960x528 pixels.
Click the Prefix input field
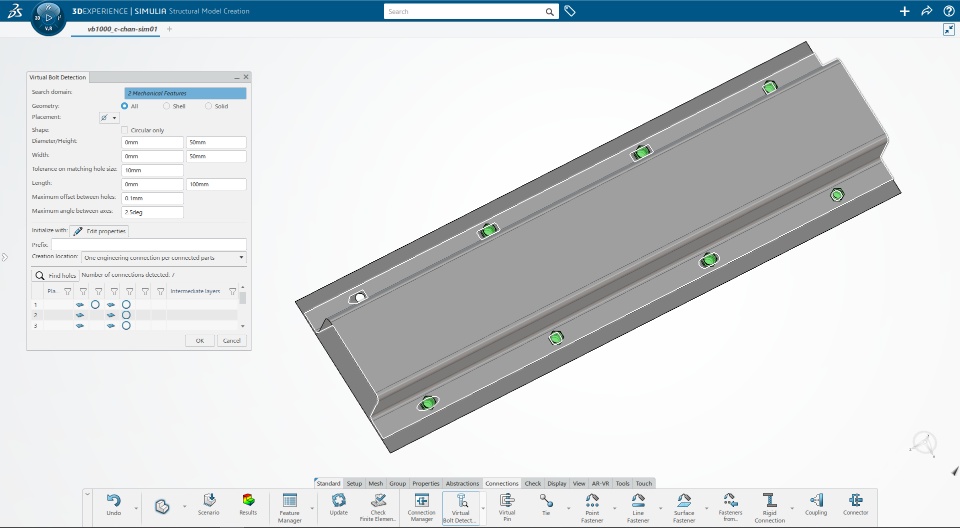(149, 244)
